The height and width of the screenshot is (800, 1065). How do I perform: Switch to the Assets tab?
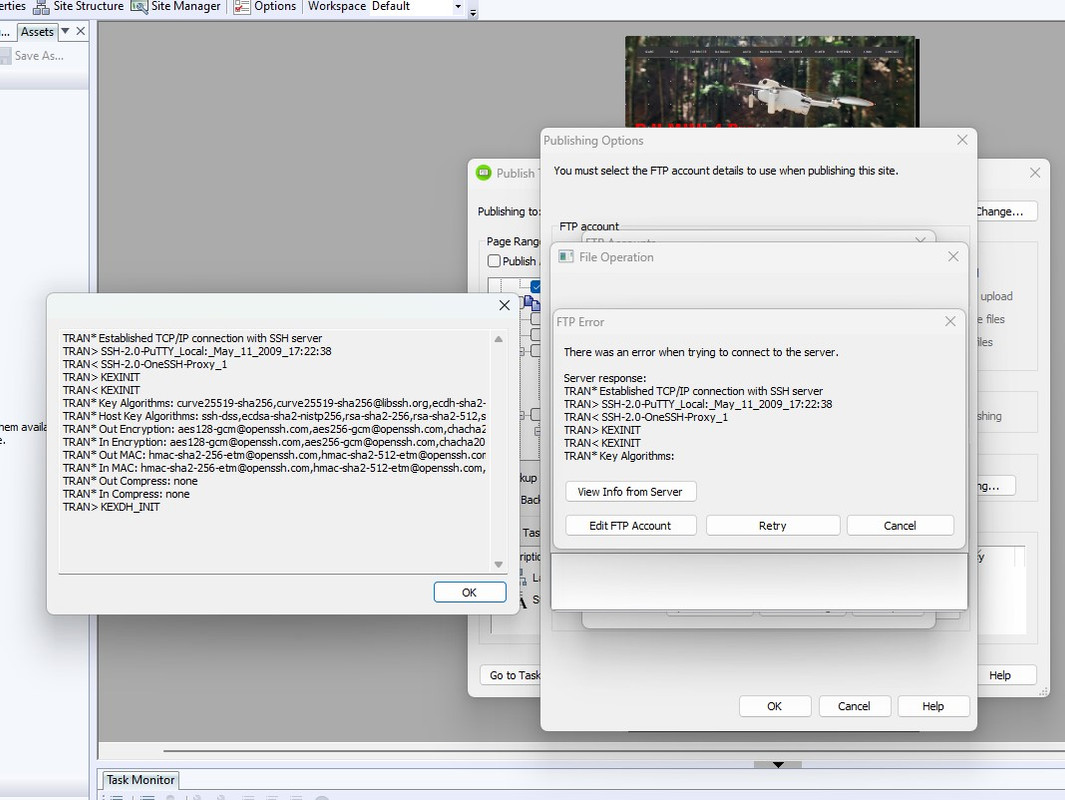[37, 32]
